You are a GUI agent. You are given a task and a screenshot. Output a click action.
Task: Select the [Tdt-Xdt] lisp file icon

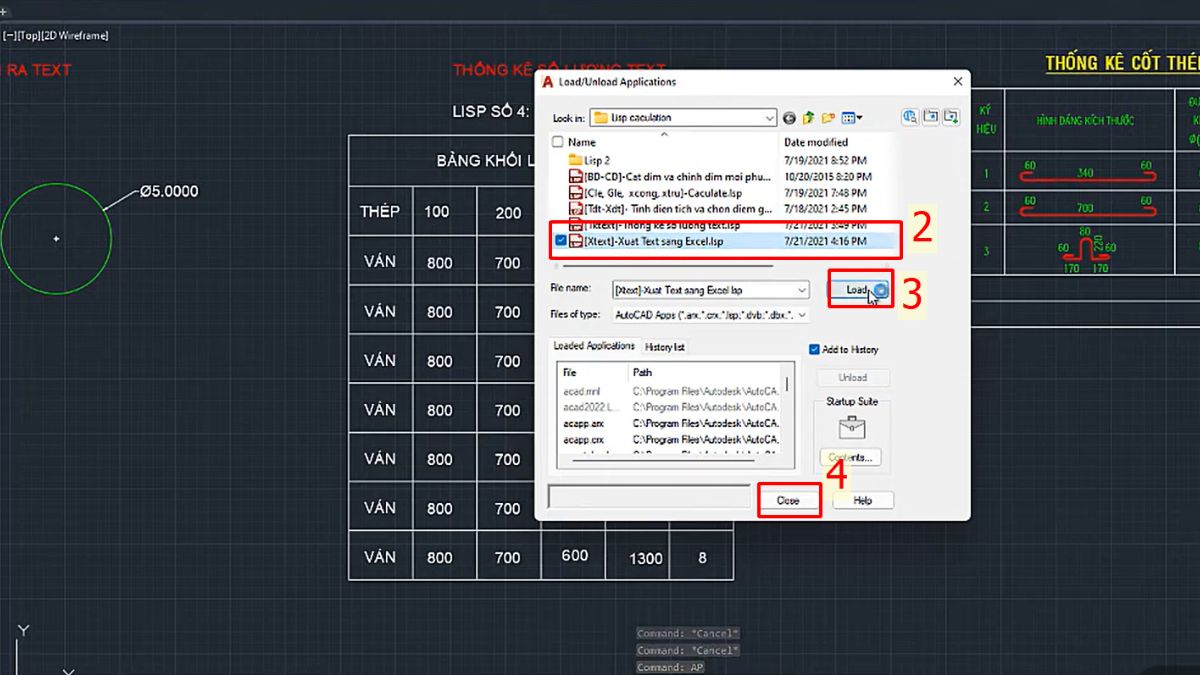point(575,209)
